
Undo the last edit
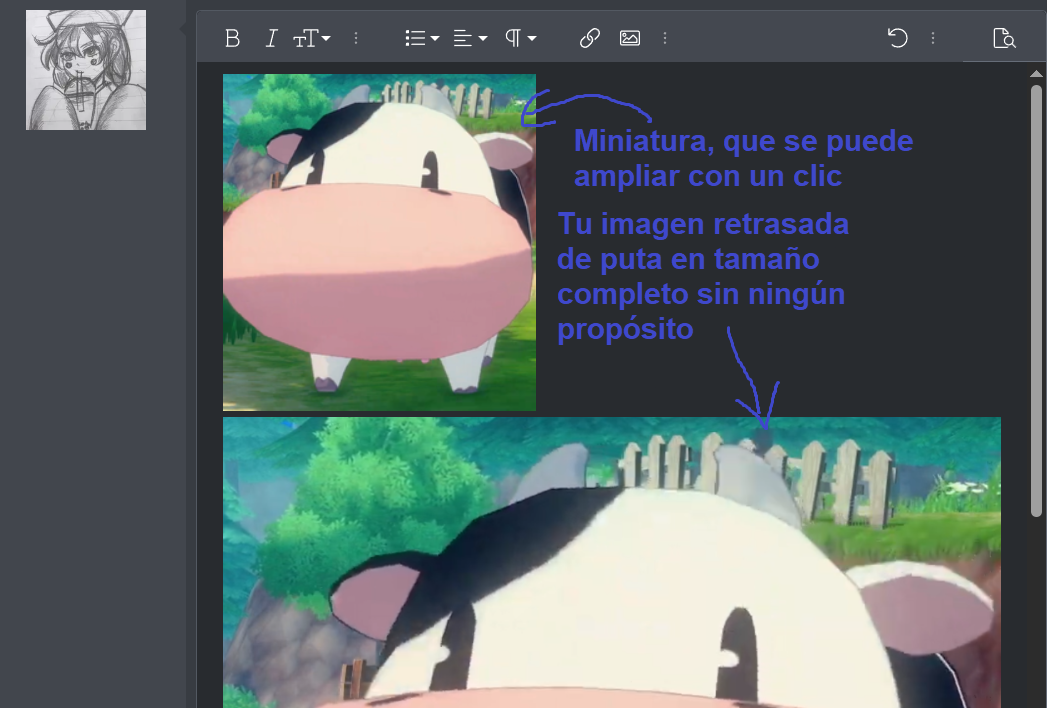(x=897, y=39)
